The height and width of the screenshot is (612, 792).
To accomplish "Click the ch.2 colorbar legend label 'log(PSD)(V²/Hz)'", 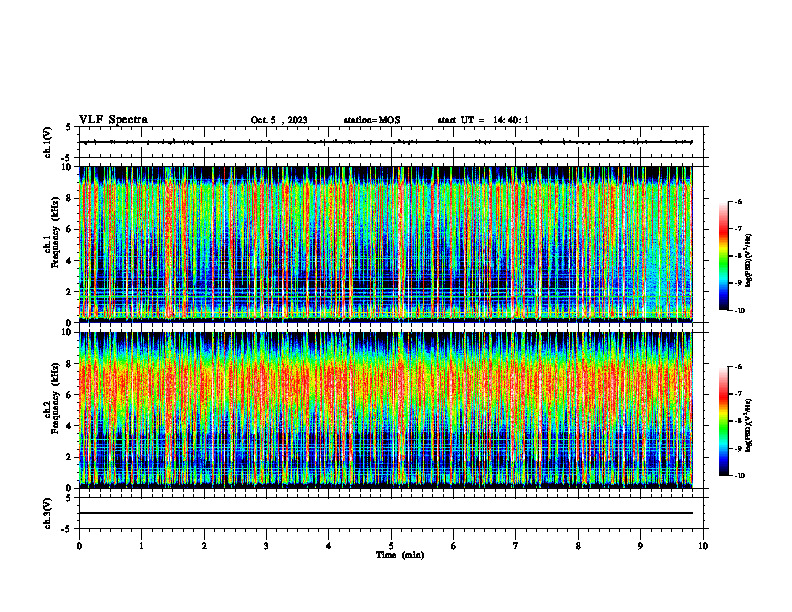I will [x=749, y=425].
